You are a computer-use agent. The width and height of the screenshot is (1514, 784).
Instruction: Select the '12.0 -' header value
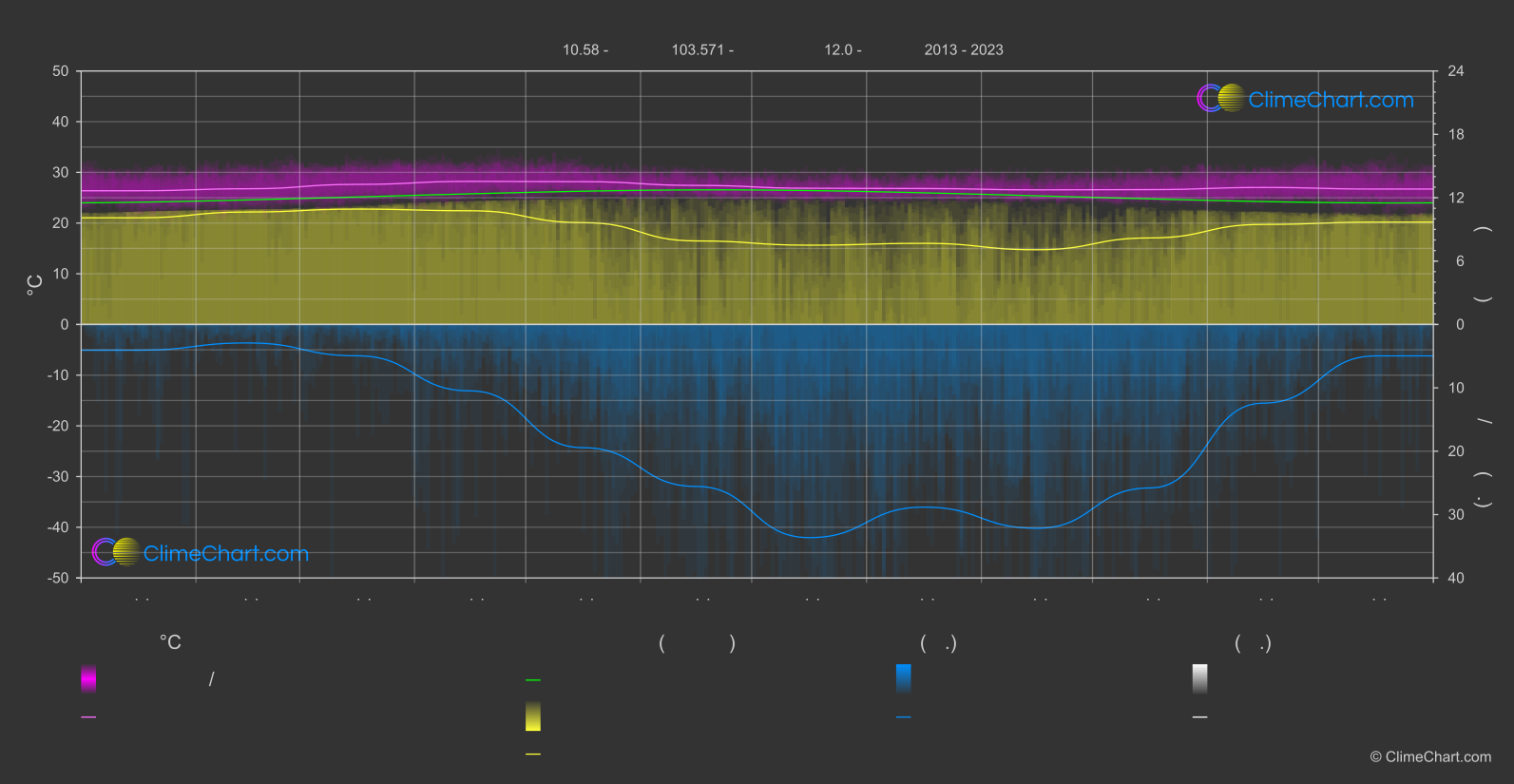843,49
